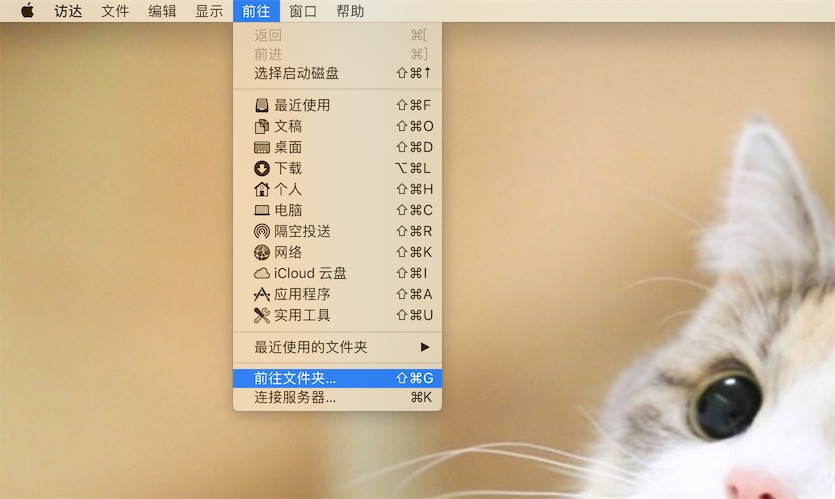Click the 返回 menu entry

[x=337, y=35]
